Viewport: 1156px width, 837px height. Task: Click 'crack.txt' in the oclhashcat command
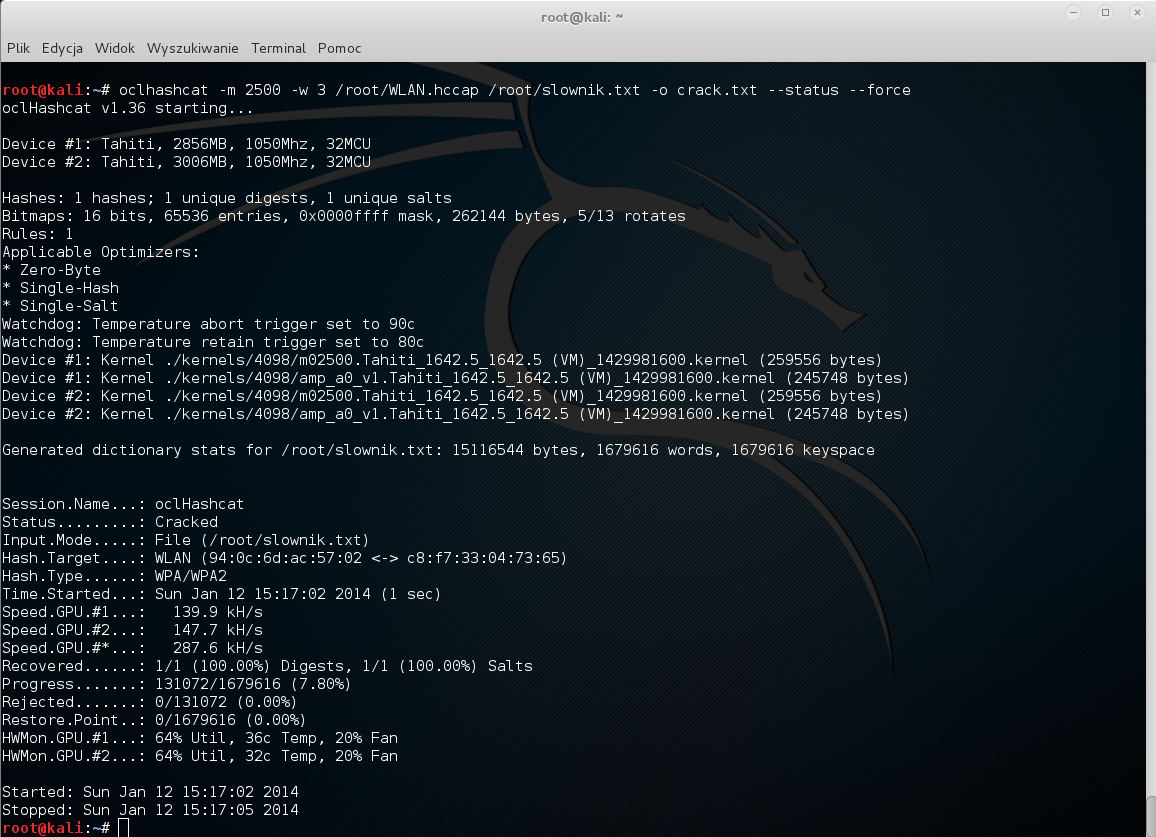coord(717,90)
